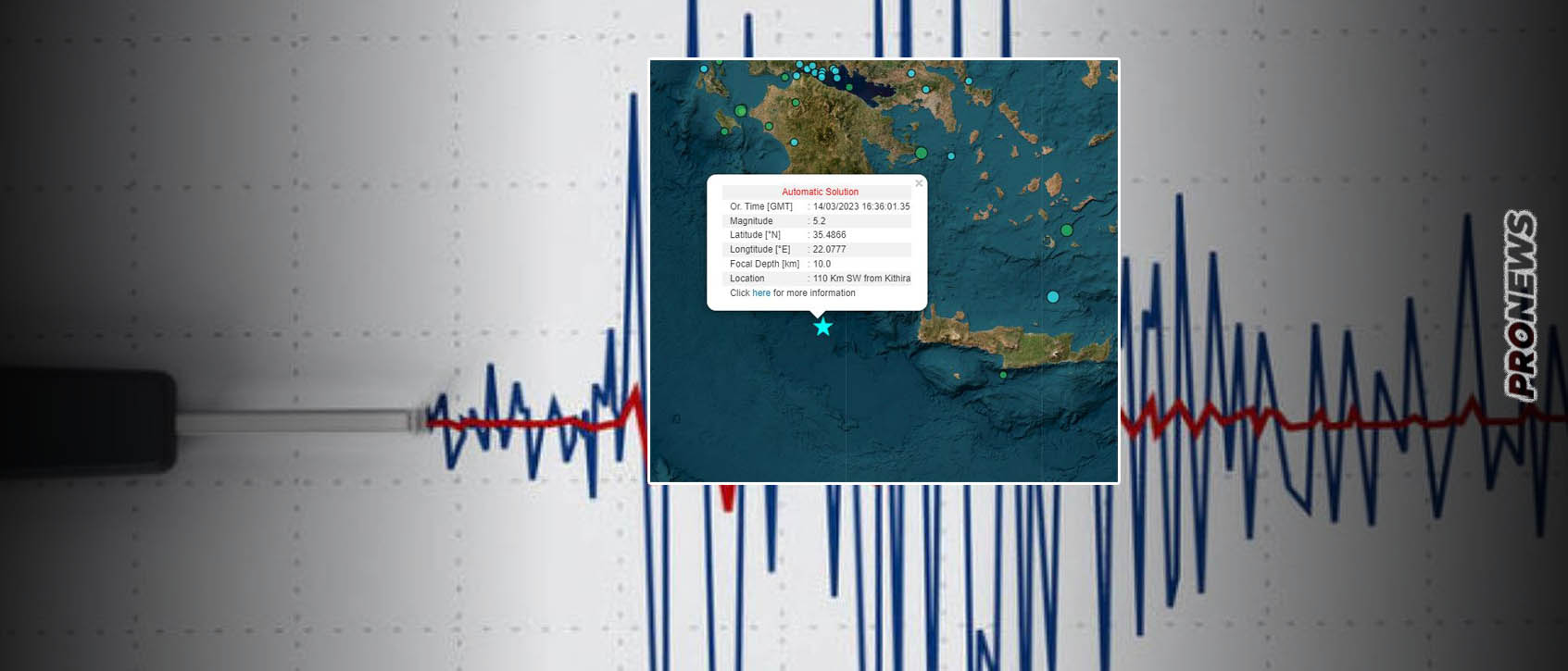Click the Longitude value 22.0777
The image size is (1568, 671).
point(829,250)
